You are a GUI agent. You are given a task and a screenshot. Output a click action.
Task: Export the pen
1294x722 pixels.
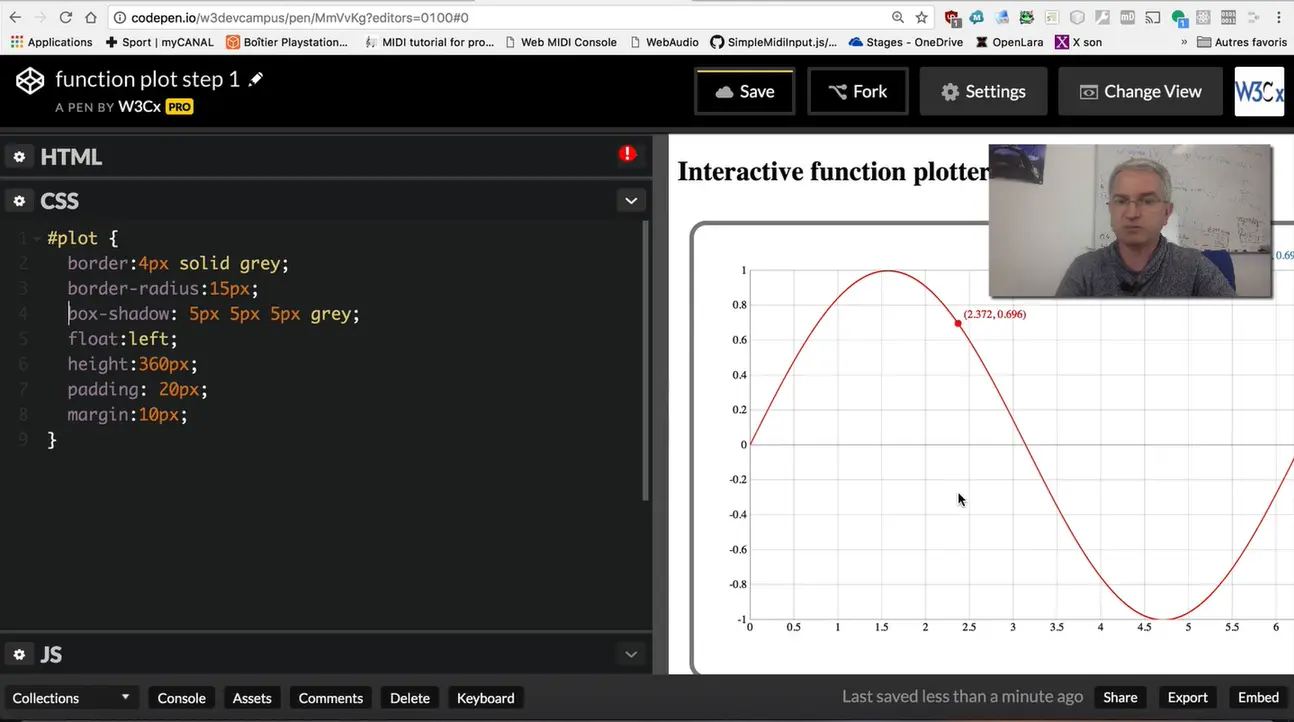1187,697
